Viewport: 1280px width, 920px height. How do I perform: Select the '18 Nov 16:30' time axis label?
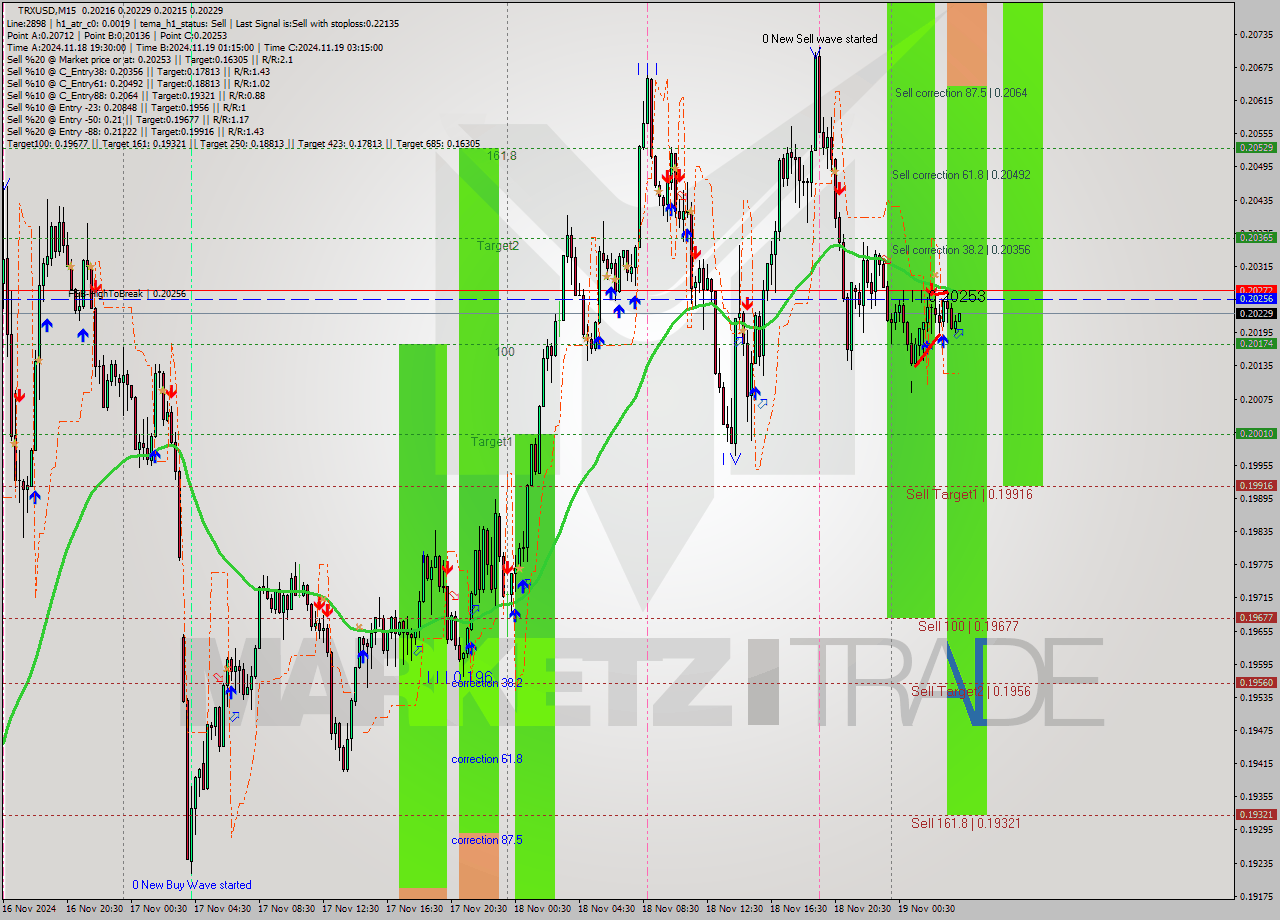(x=801, y=909)
